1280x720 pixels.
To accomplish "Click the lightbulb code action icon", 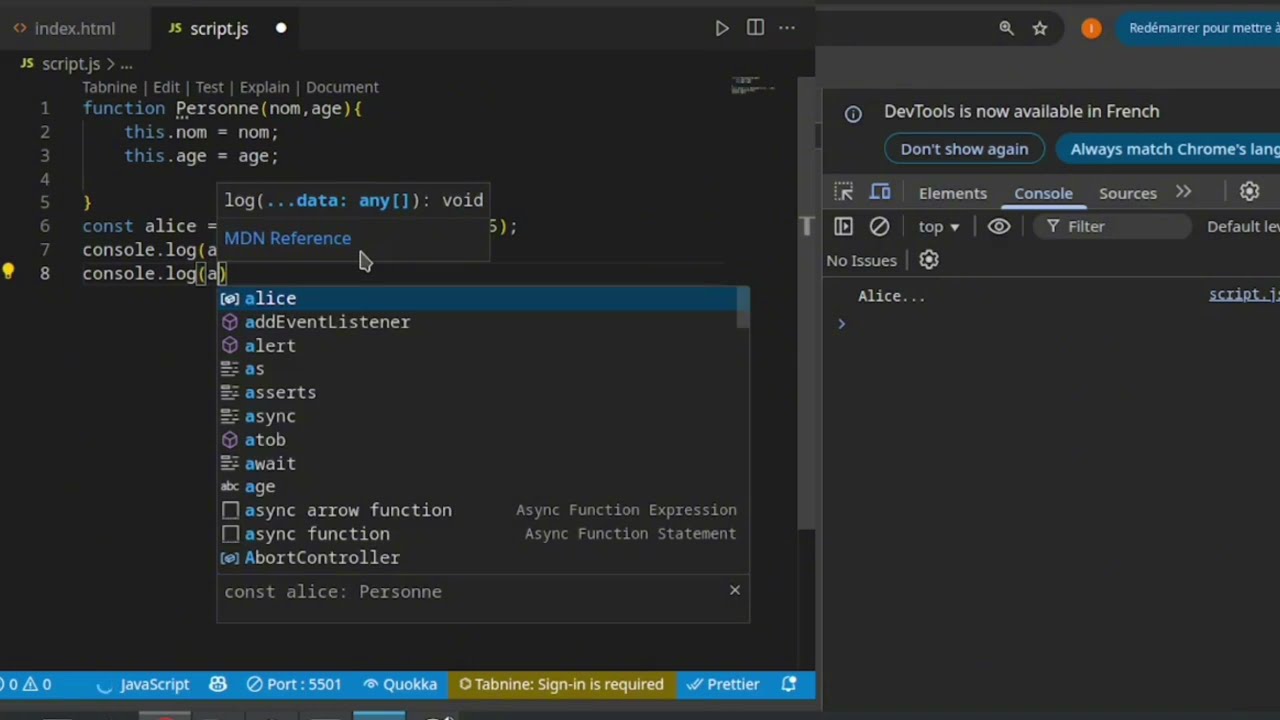I will (8, 272).
